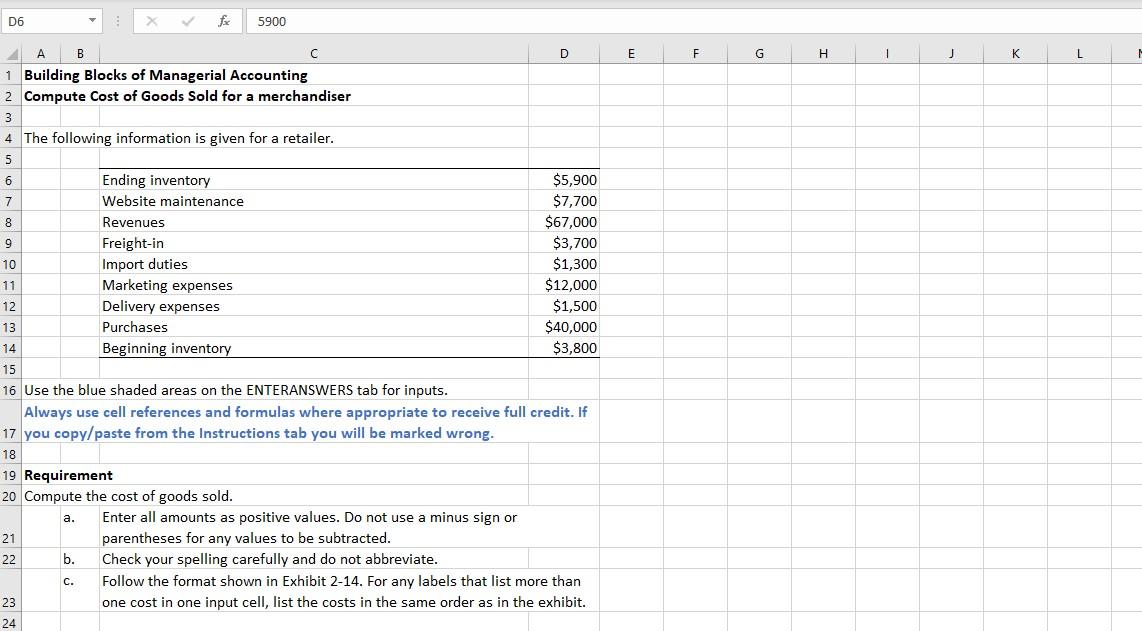
Task: Select the $7,700 value cell
Action: pos(564,201)
